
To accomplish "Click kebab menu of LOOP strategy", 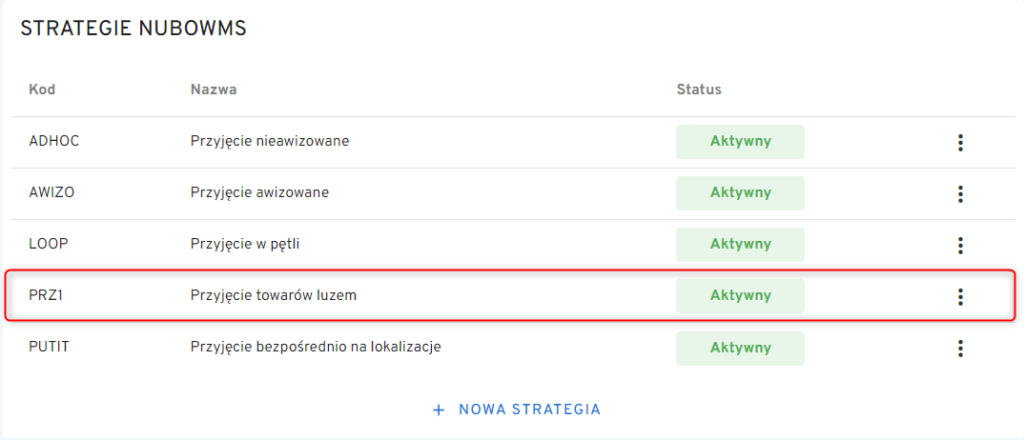I will 960,244.
